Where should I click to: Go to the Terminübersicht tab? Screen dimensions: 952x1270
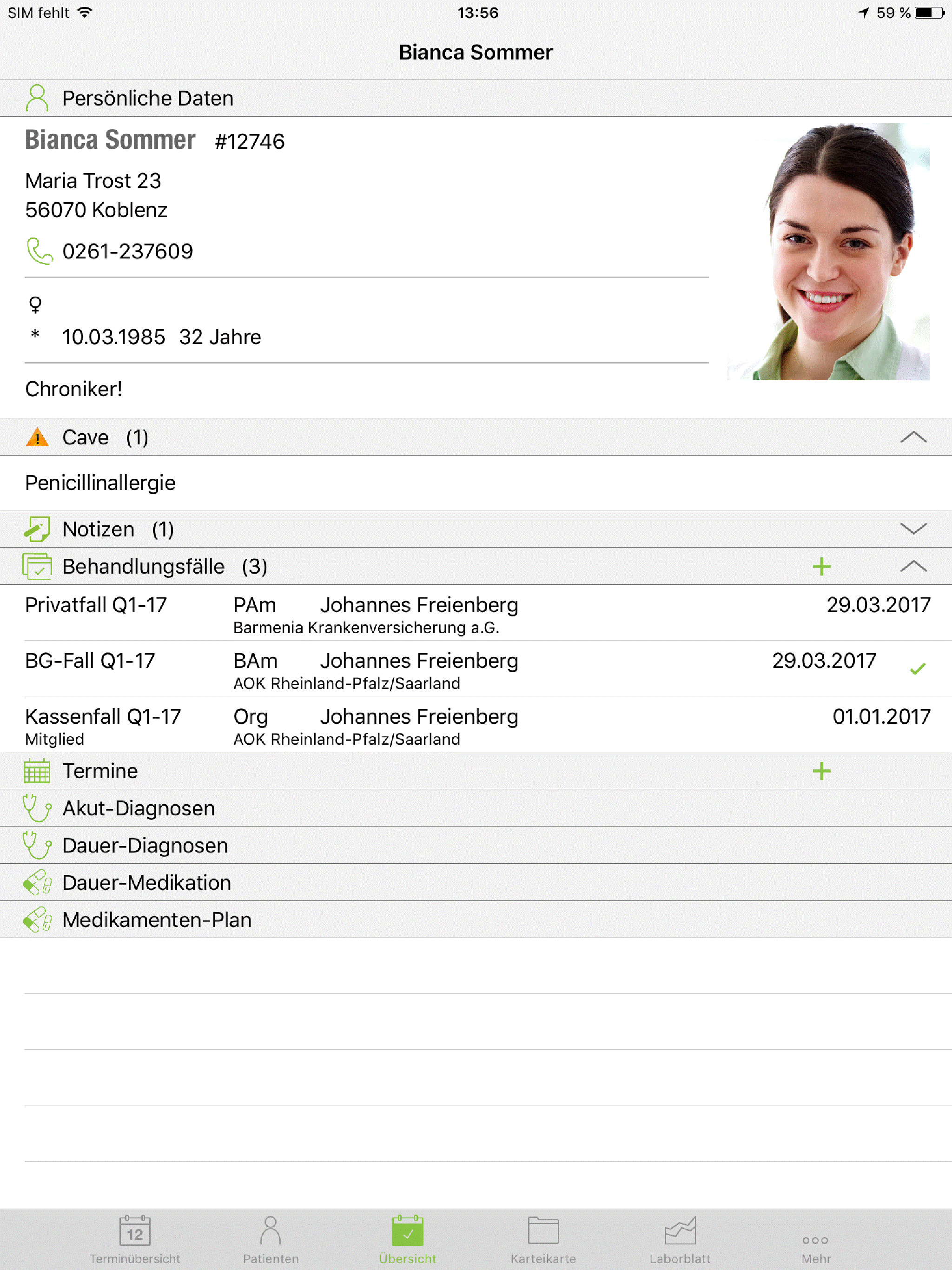point(135,1240)
